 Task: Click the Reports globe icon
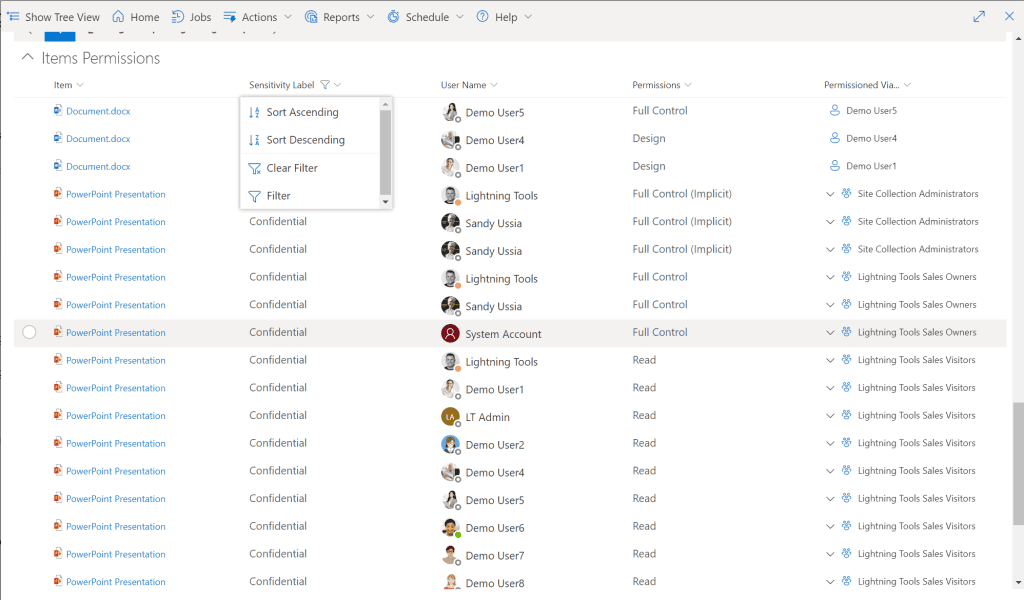(x=311, y=16)
